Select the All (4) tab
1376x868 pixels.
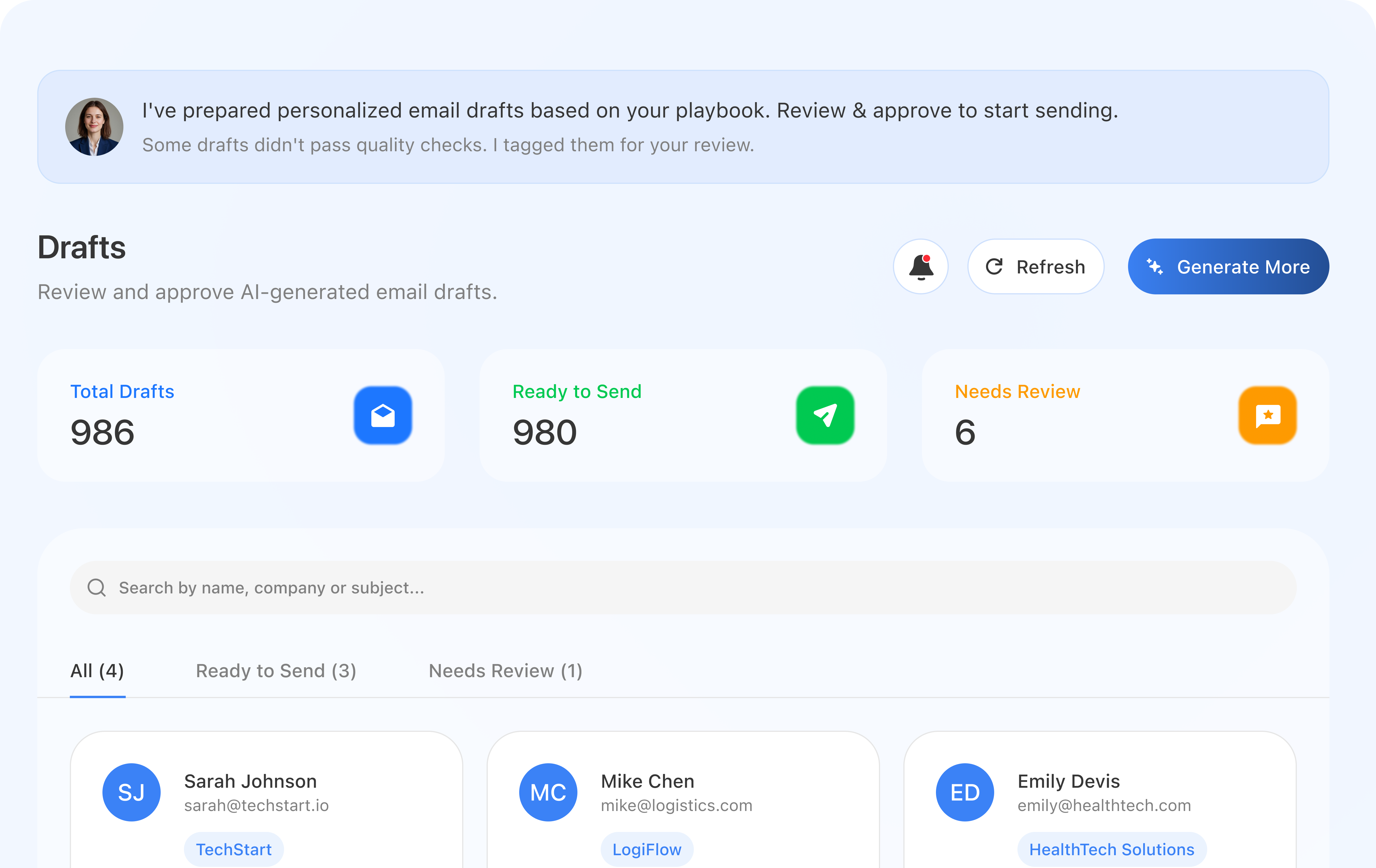pyautogui.click(x=97, y=671)
